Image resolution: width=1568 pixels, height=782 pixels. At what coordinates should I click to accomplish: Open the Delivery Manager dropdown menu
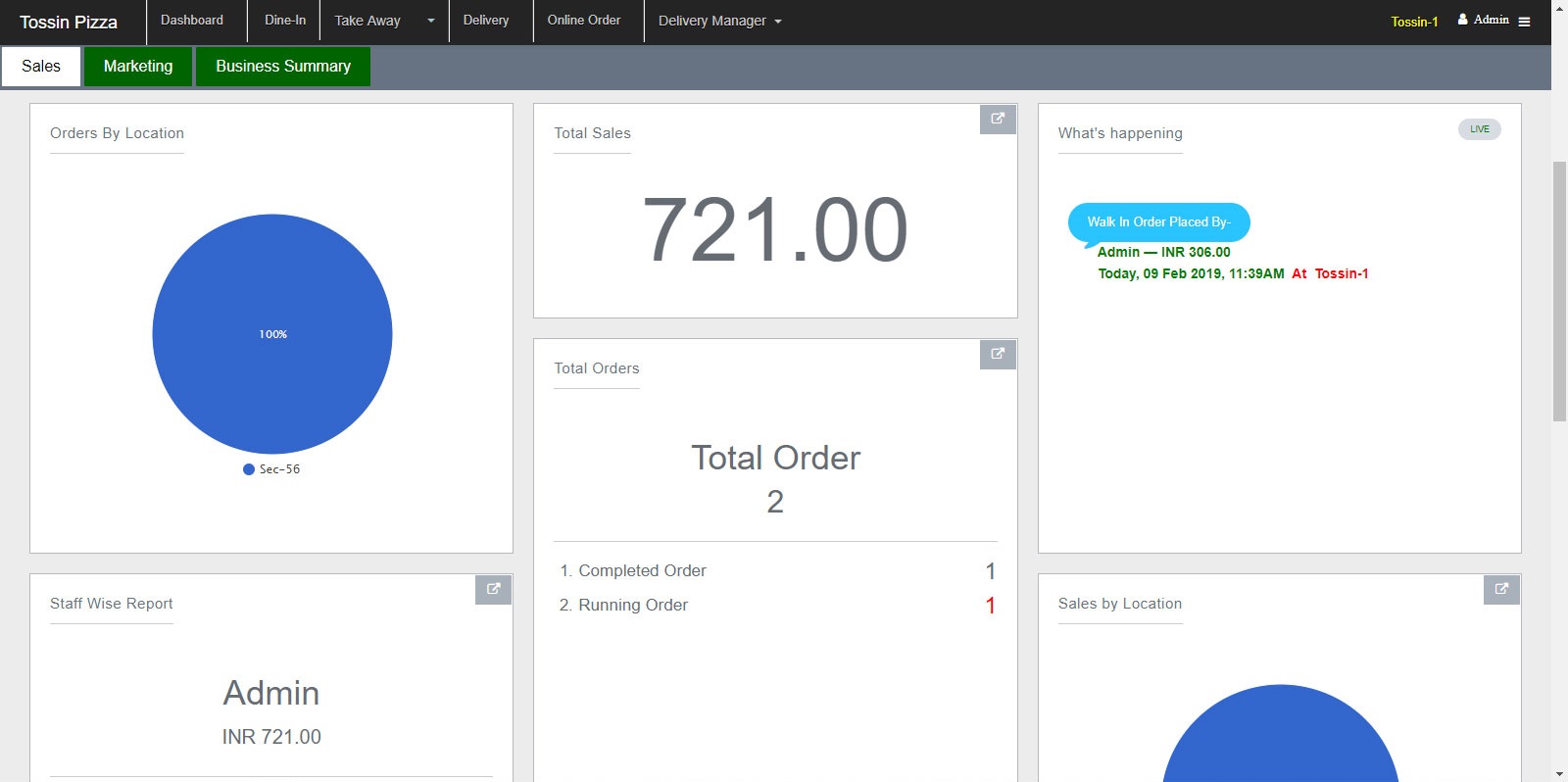click(x=720, y=21)
